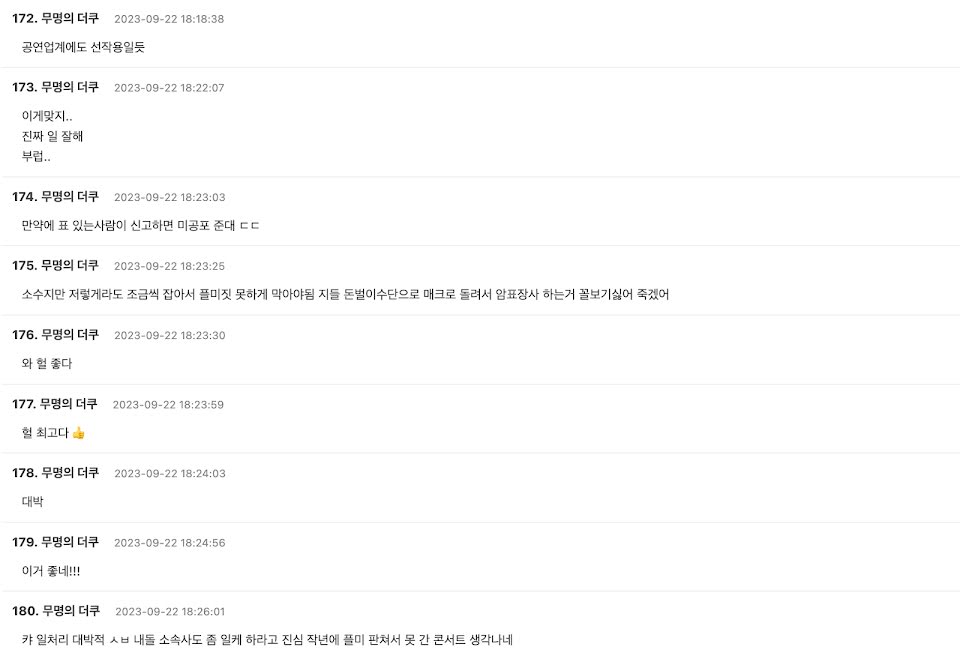Click the timestamp 2023-09-22 18:23:03
Image resolution: width=960 pixels, height=659 pixels.
pyautogui.click(x=170, y=197)
